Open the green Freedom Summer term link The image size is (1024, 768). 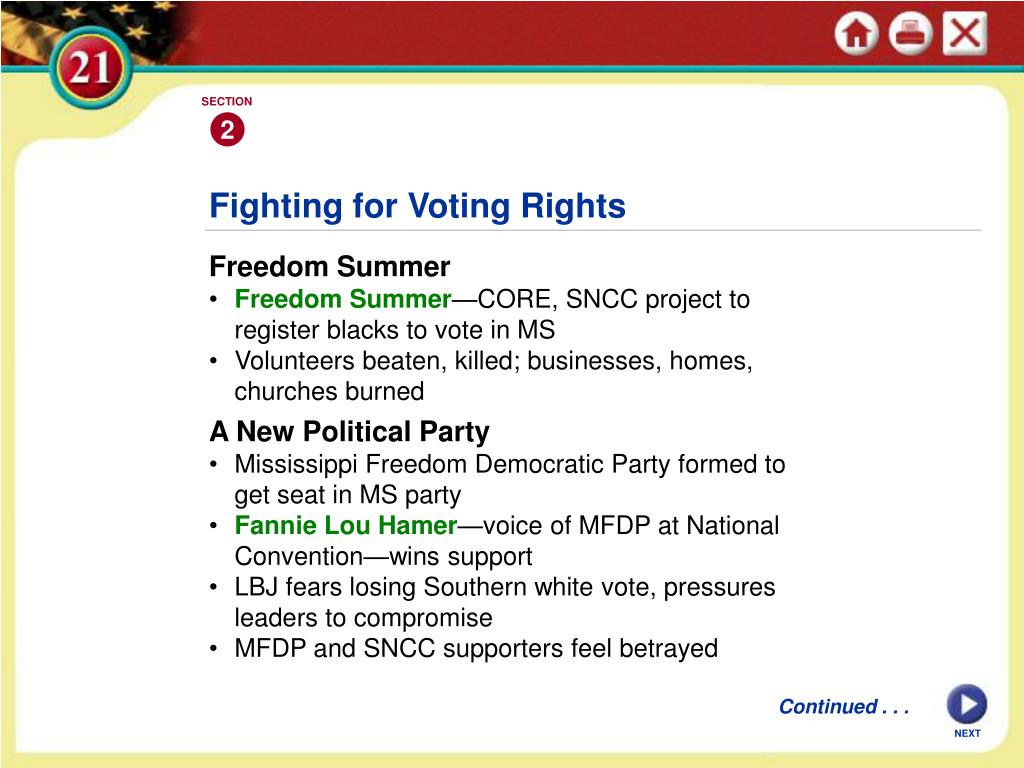[343, 299]
